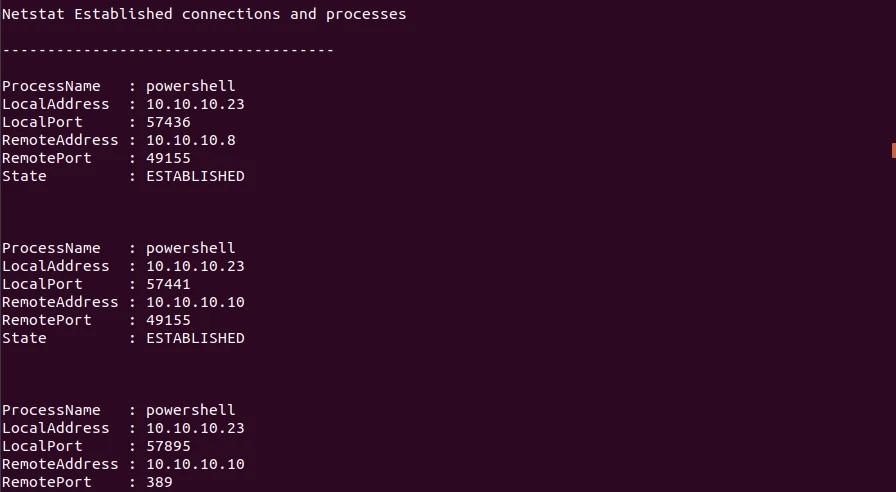This screenshot has width=896, height=492.
Task: Click the ProcessName label in first block
Action: coord(51,86)
